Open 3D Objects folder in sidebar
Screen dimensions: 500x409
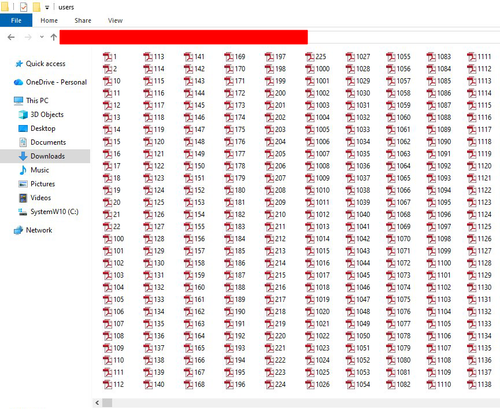[41, 114]
